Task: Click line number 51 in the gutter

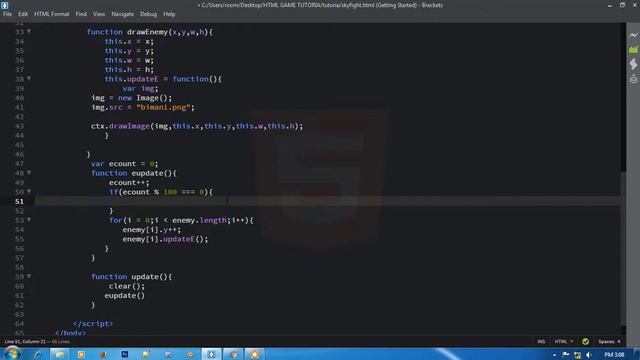Action: [19, 201]
